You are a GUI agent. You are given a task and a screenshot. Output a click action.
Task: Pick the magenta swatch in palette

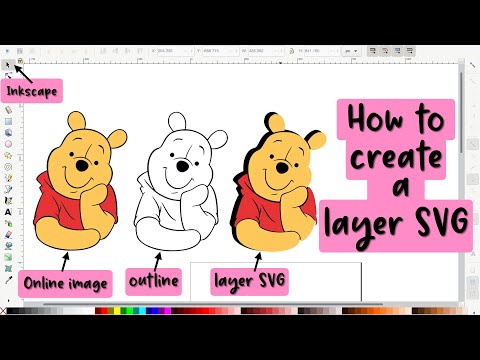click(168, 311)
